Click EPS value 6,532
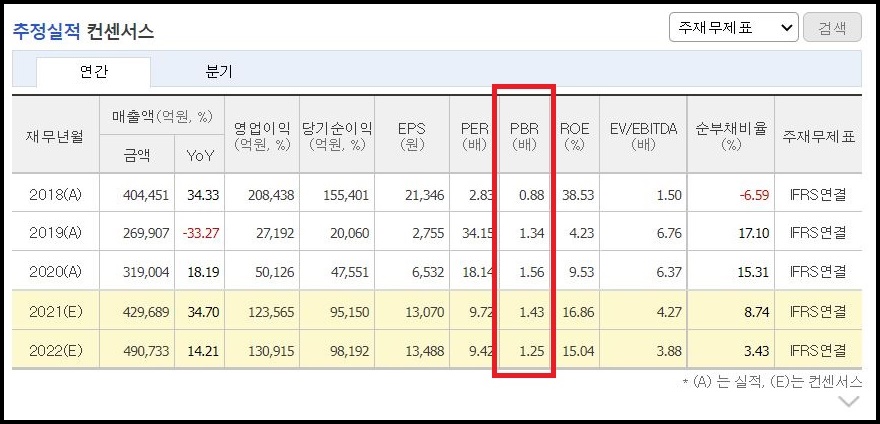 tap(428, 272)
